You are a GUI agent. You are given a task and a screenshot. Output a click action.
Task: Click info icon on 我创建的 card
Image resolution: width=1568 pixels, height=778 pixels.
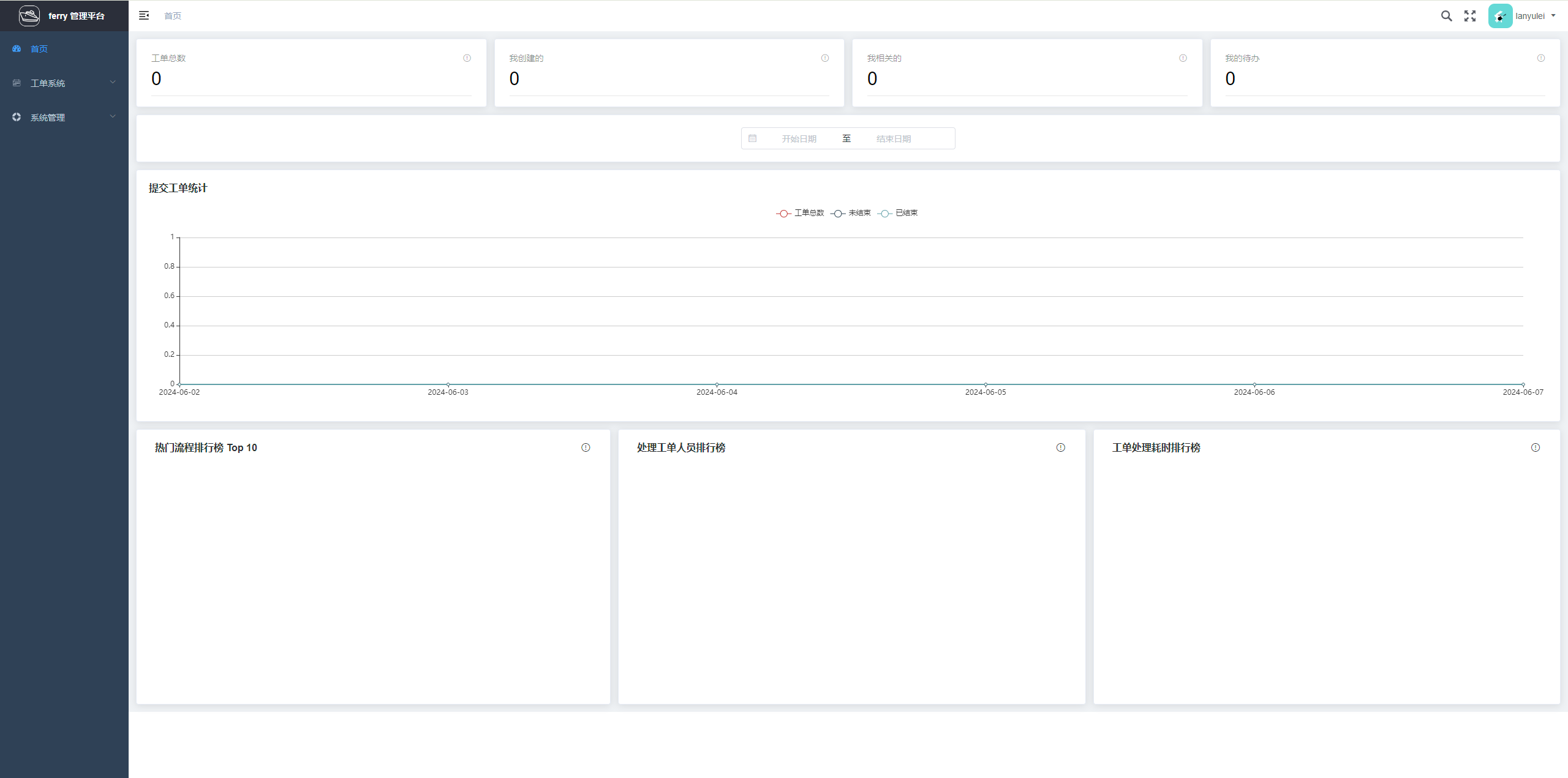coord(825,58)
